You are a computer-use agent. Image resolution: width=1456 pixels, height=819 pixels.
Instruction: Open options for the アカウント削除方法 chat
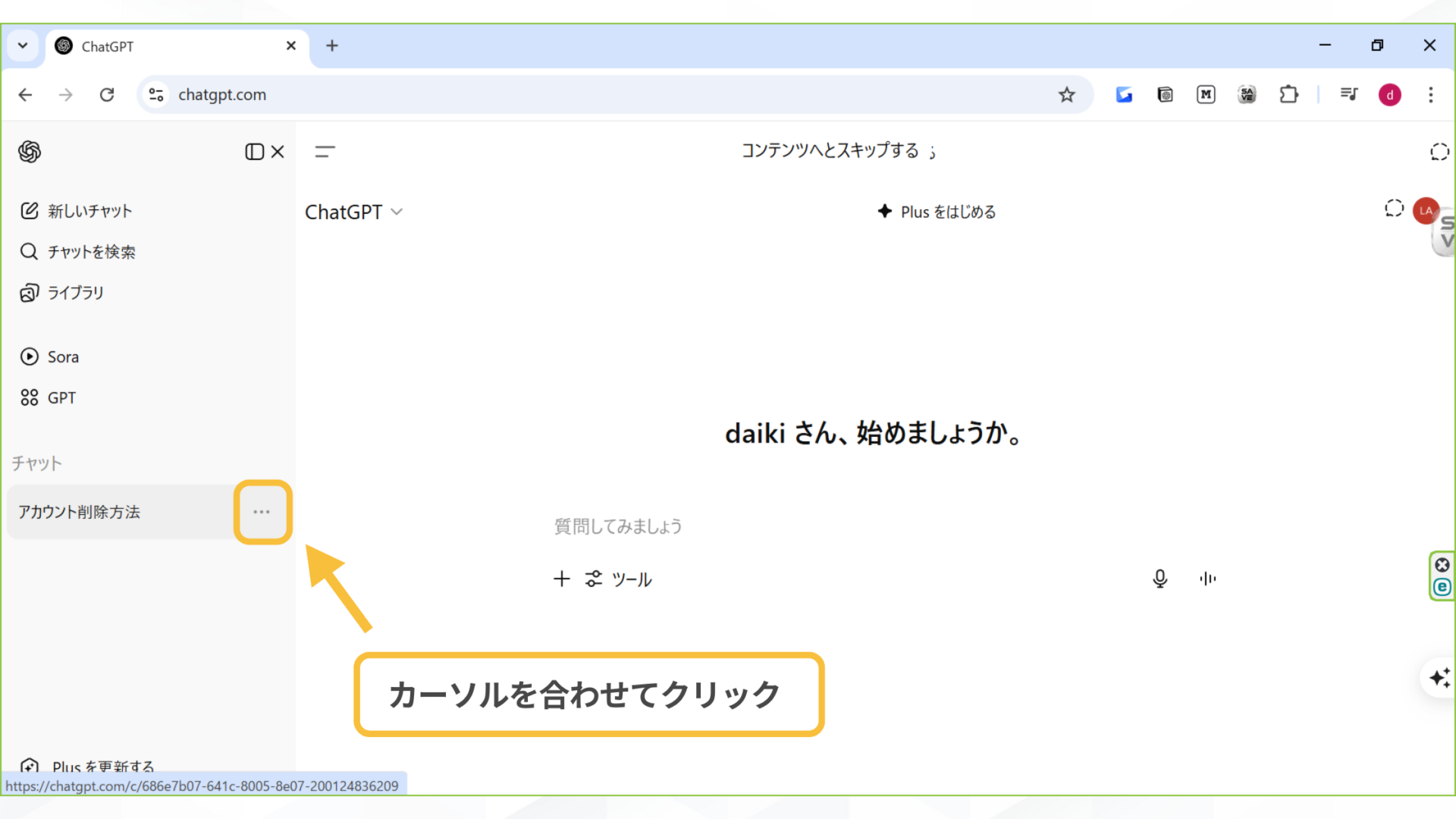[x=262, y=512]
